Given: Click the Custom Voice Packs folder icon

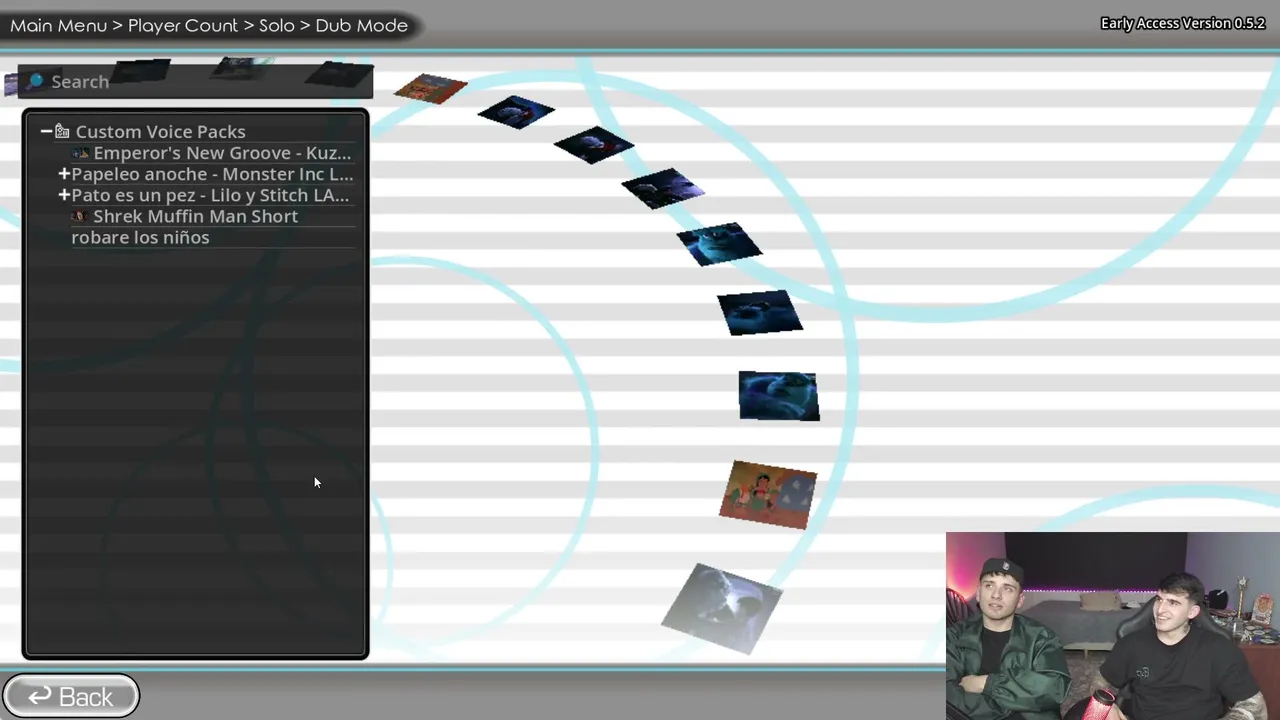Looking at the screenshot, I should coord(62,131).
